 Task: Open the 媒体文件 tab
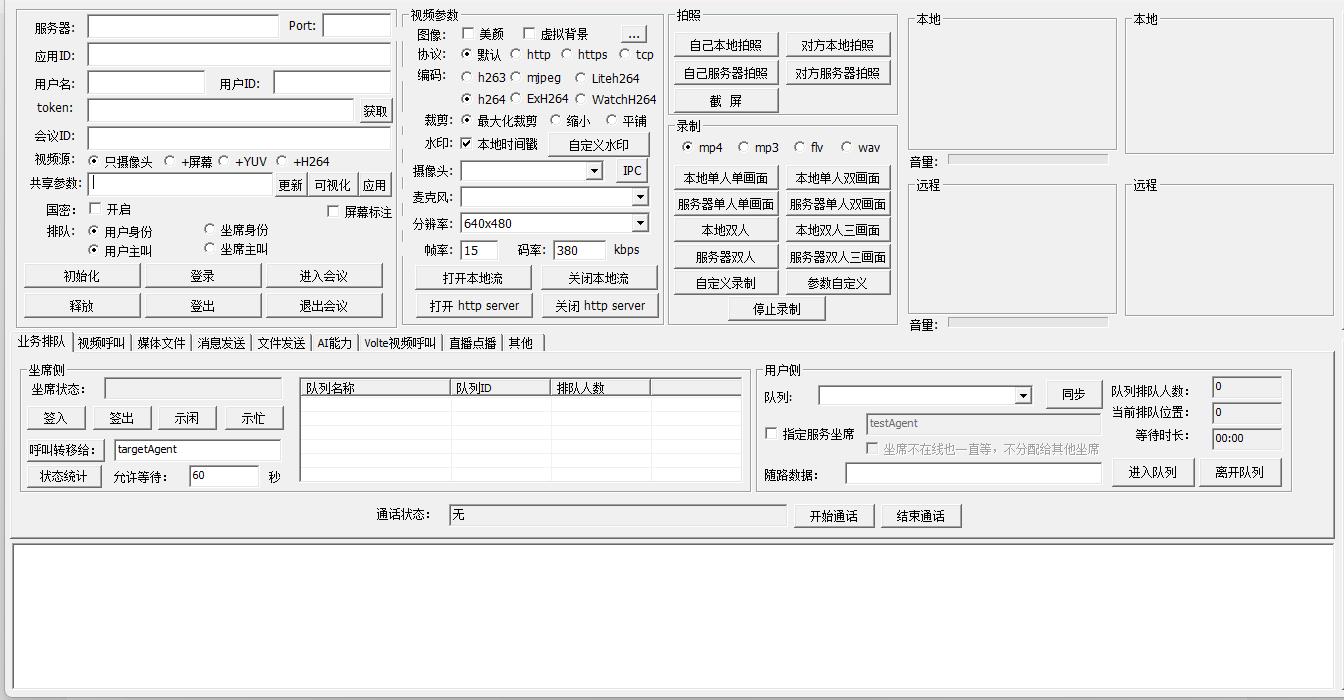tap(161, 343)
